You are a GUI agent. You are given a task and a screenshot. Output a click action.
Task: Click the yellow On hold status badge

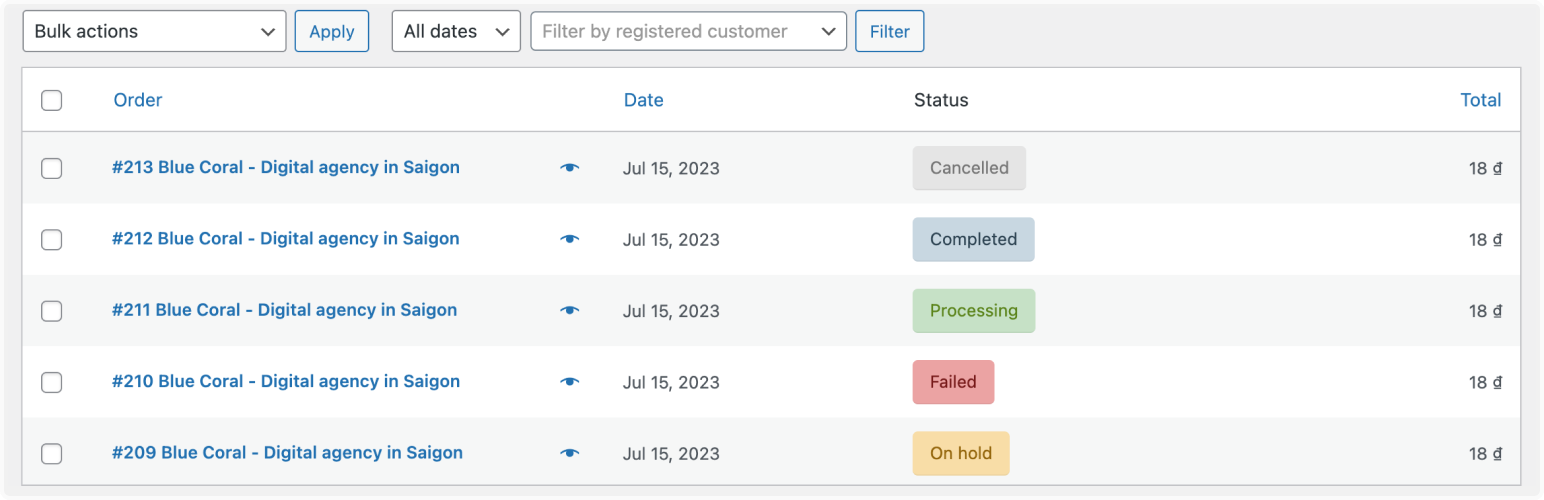point(961,453)
